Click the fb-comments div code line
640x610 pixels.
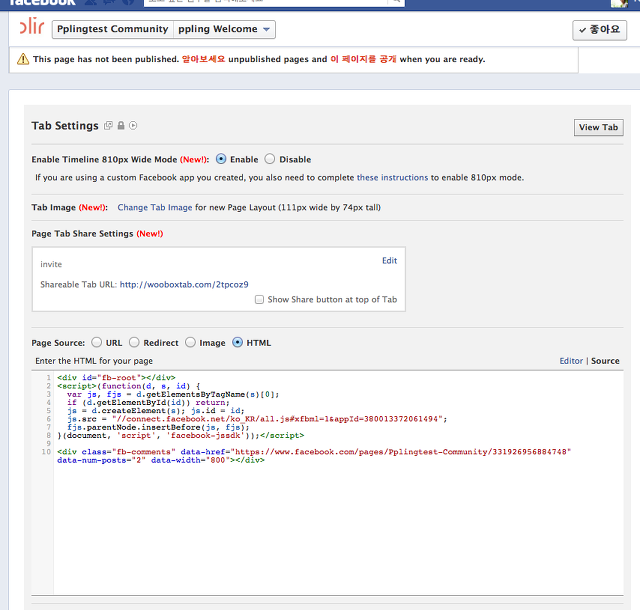pyautogui.click(x=314, y=452)
